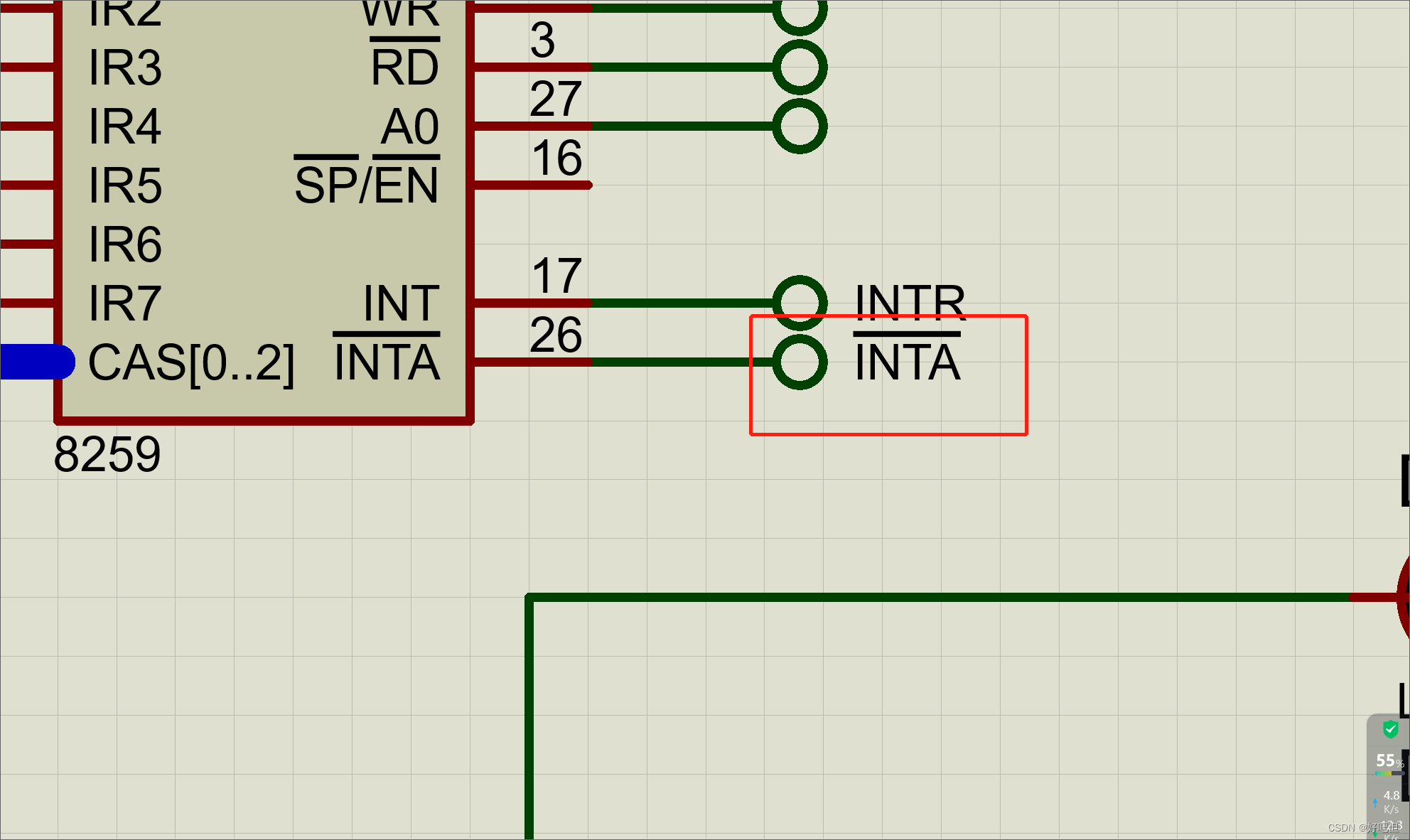Click the IR7 pin name
Viewport: 1410px width, 840px height.
(x=125, y=303)
